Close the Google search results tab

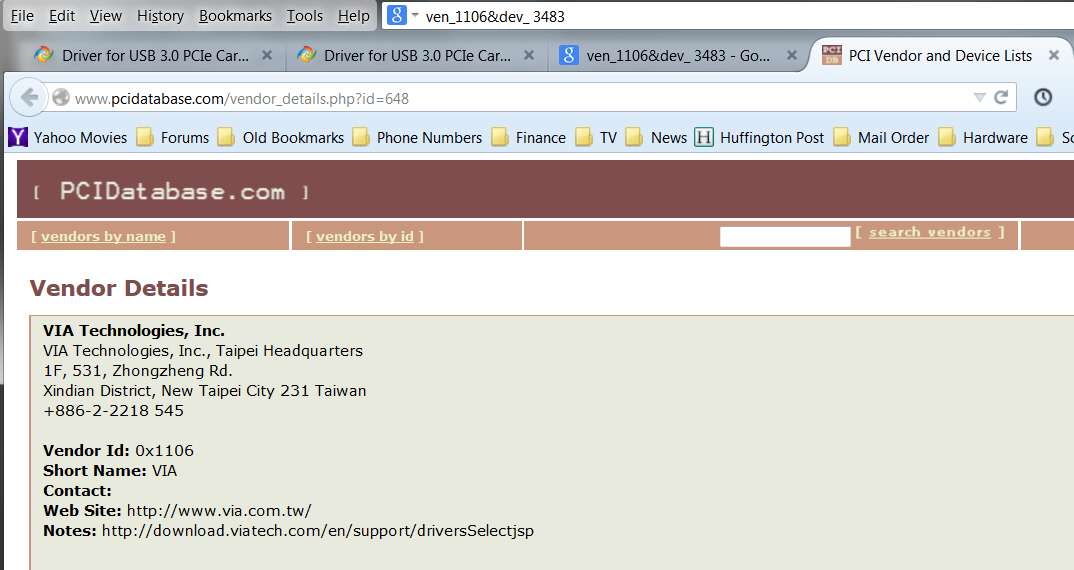click(x=791, y=55)
